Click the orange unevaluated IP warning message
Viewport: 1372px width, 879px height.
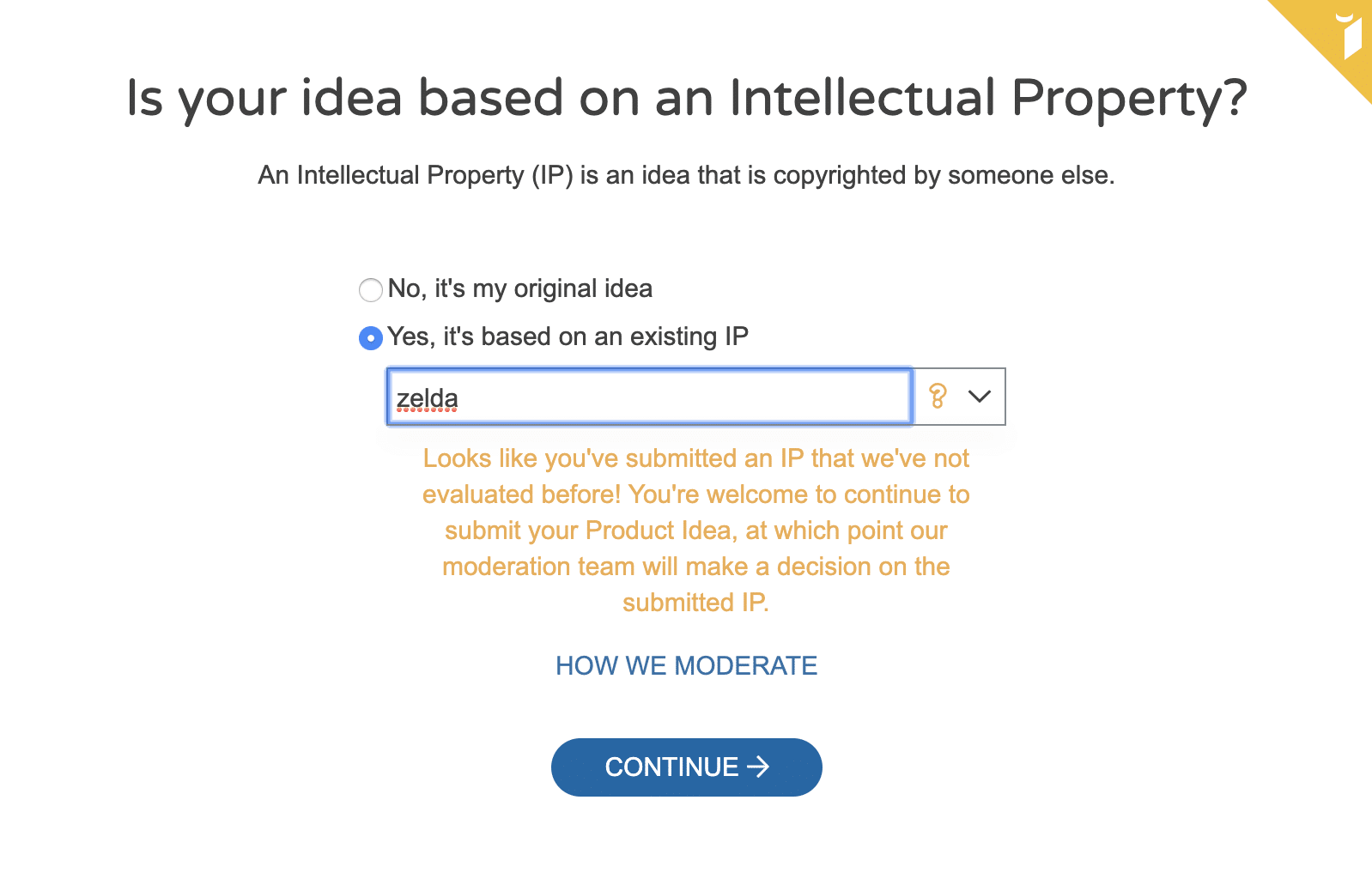696,530
